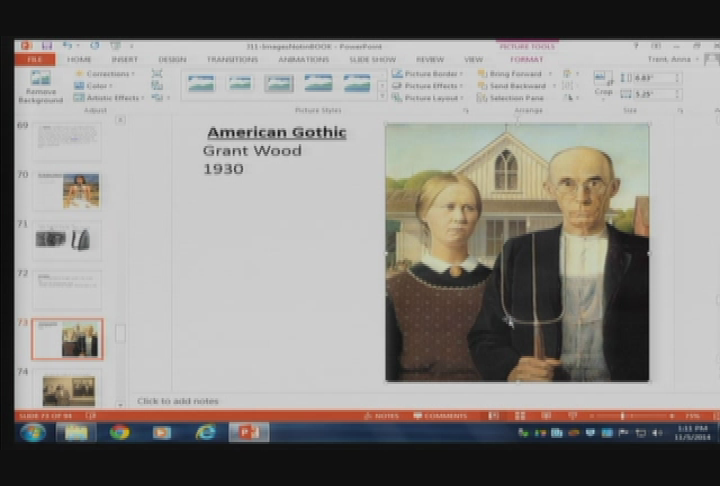Click the 'Click to add notes' area

coord(178,401)
